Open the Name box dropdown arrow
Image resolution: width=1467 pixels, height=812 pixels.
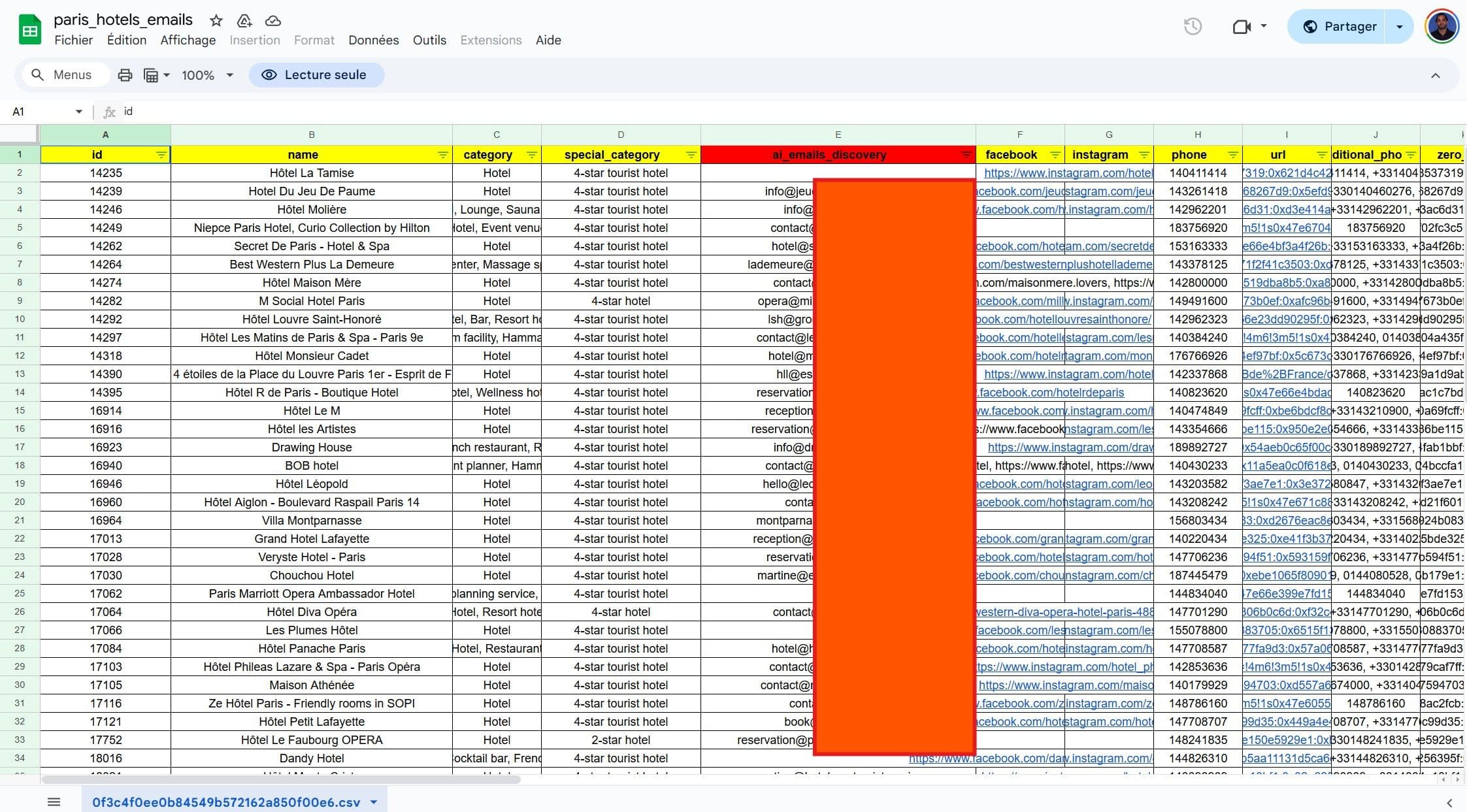click(x=79, y=112)
